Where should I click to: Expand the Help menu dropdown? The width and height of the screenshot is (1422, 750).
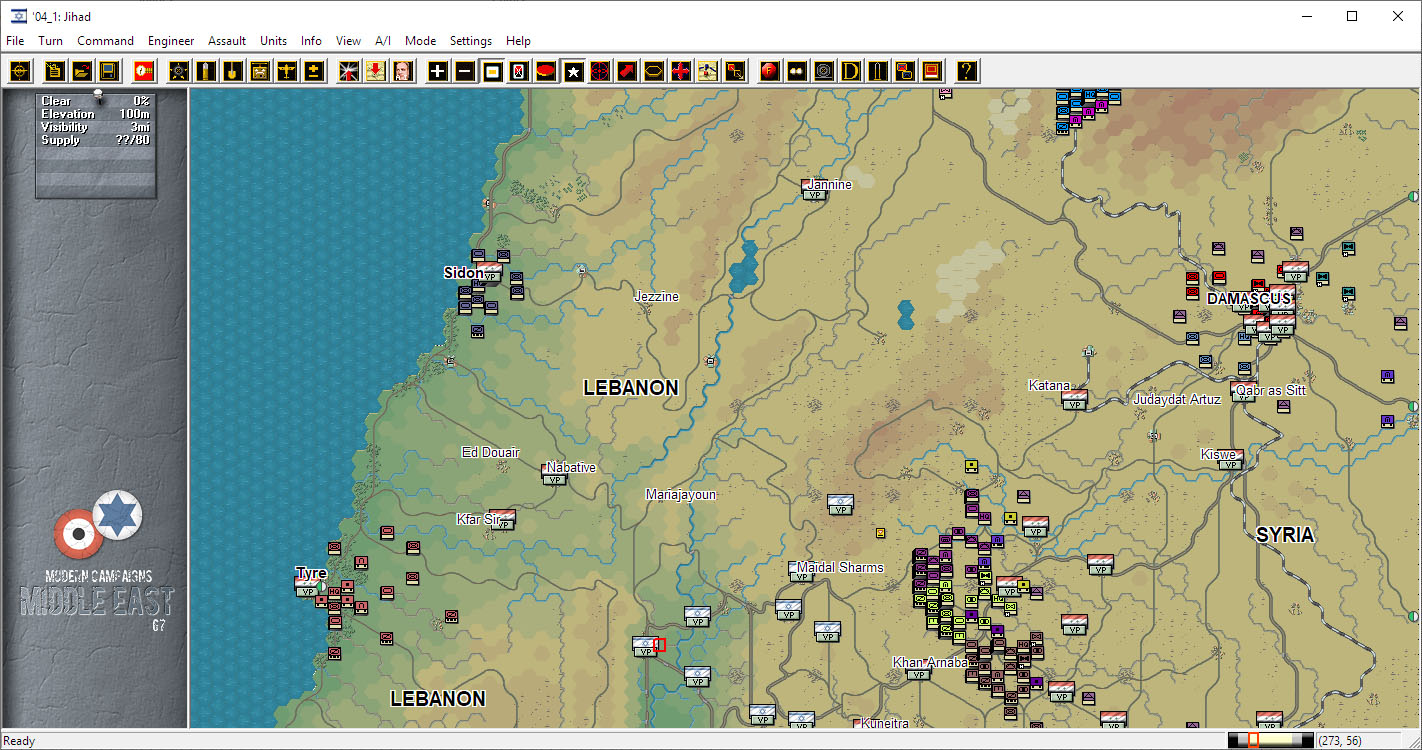pos(518,41)
